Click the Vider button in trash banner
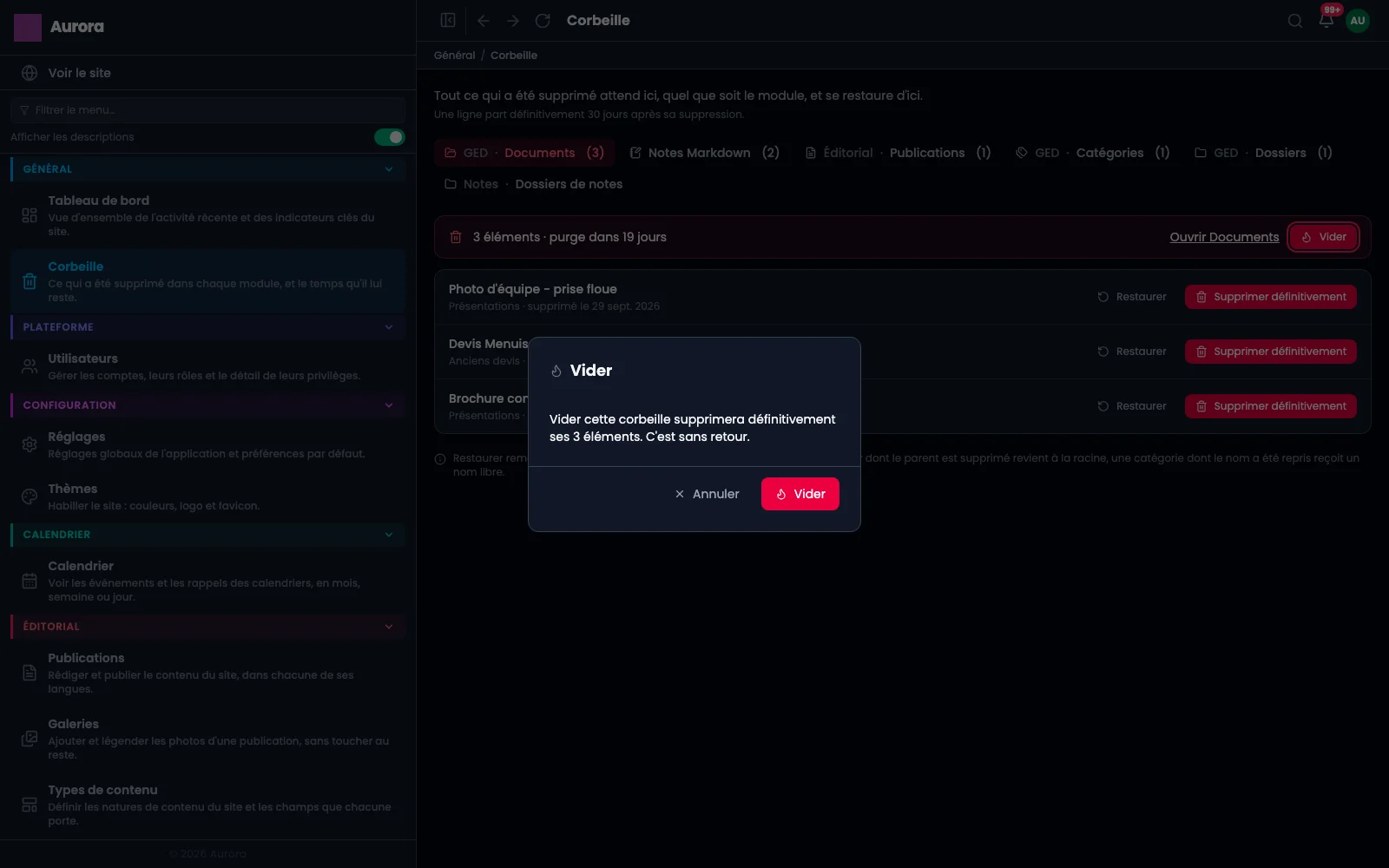This screenshot has width=1389, height=868. coord(1323,237)
